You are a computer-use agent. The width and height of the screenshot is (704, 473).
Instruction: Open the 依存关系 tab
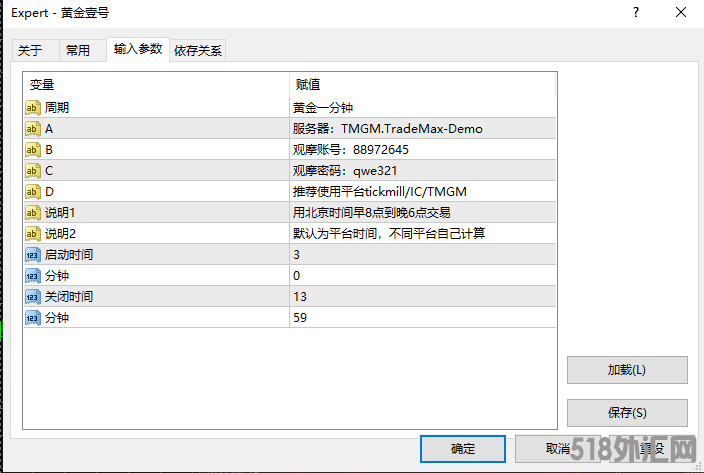point(198,50)
